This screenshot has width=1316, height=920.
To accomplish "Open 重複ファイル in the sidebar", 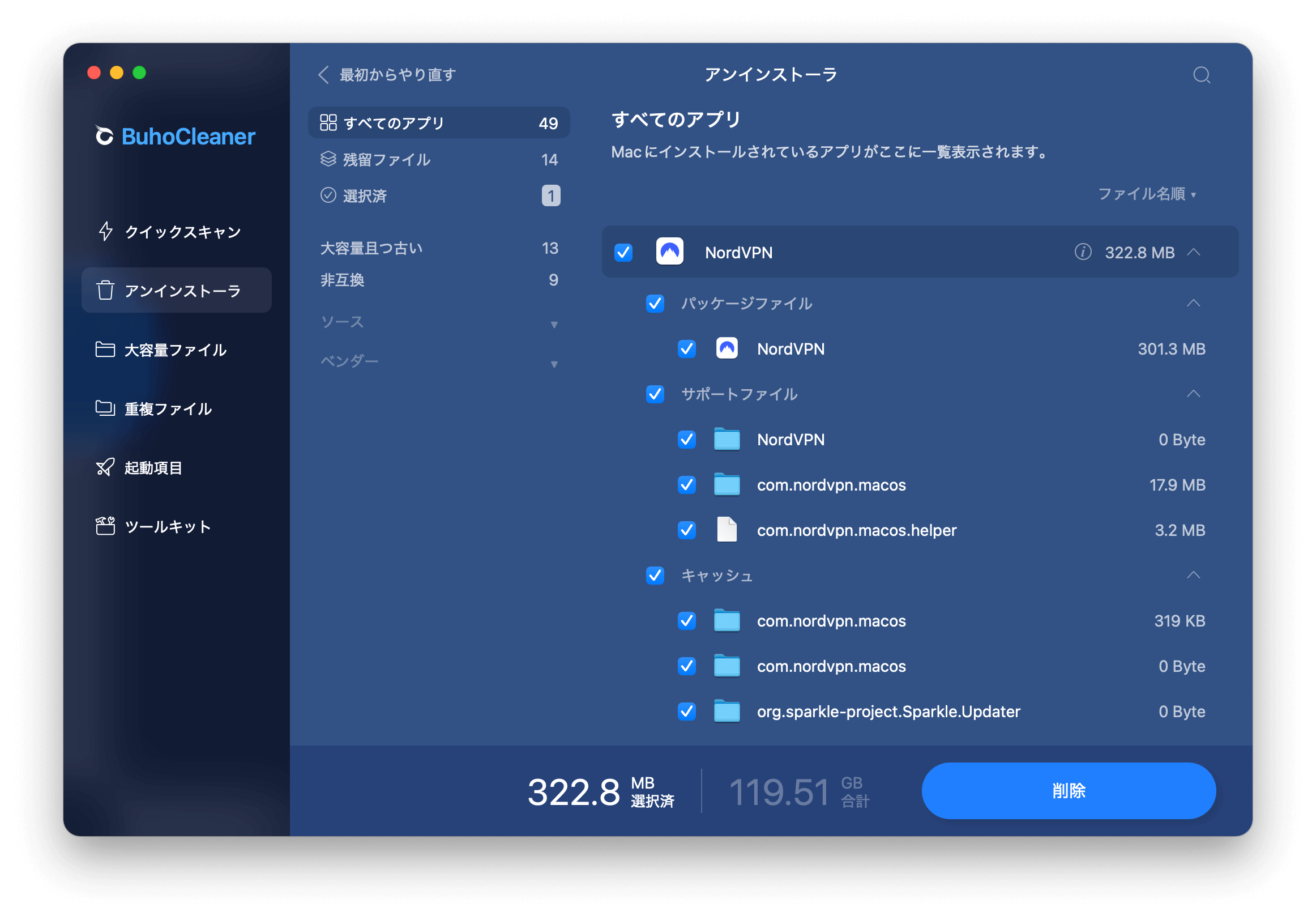I will (x=177, y=408).
